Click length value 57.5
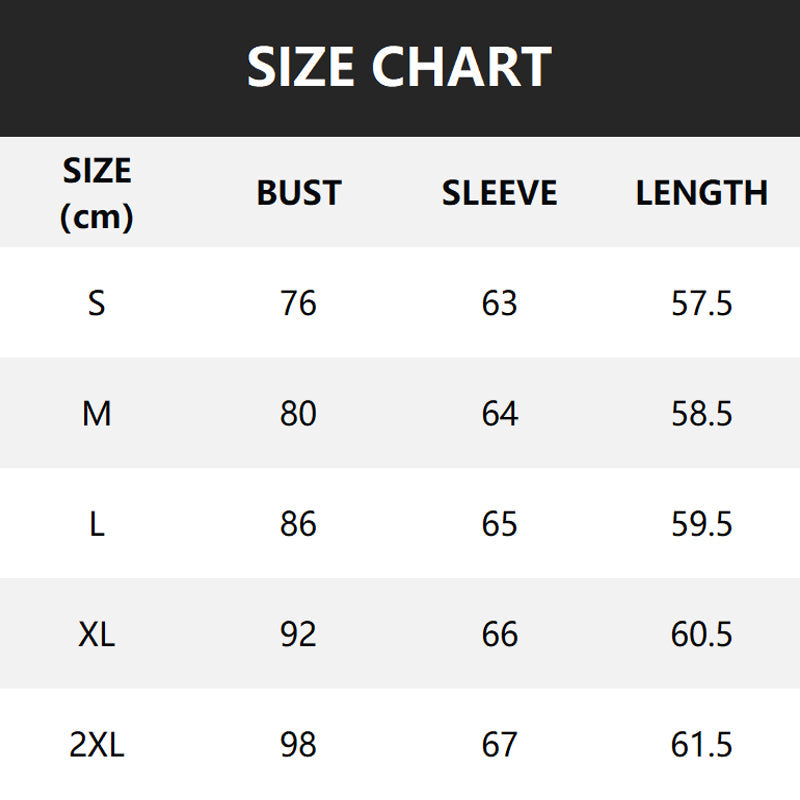Screen dimensions: 800x800 [701, 302]
